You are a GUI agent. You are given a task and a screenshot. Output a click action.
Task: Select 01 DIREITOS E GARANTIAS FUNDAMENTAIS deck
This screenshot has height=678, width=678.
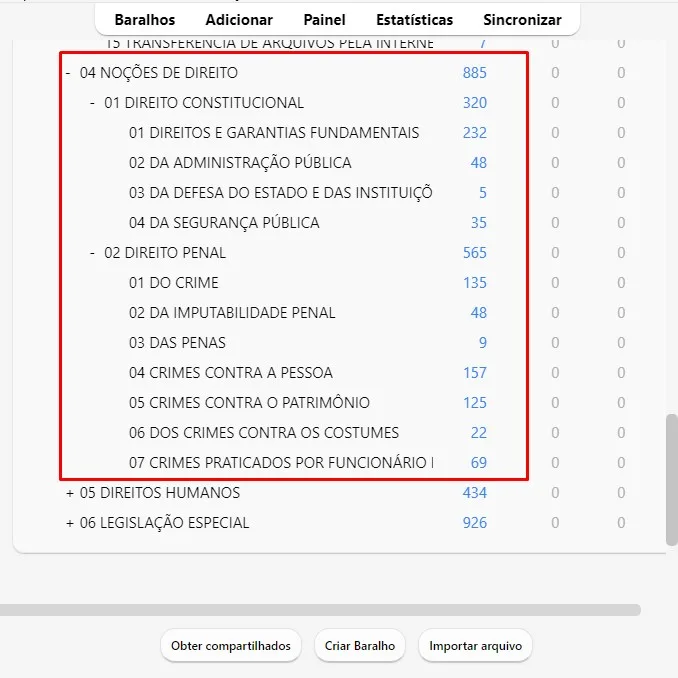[x=274, y=133]
